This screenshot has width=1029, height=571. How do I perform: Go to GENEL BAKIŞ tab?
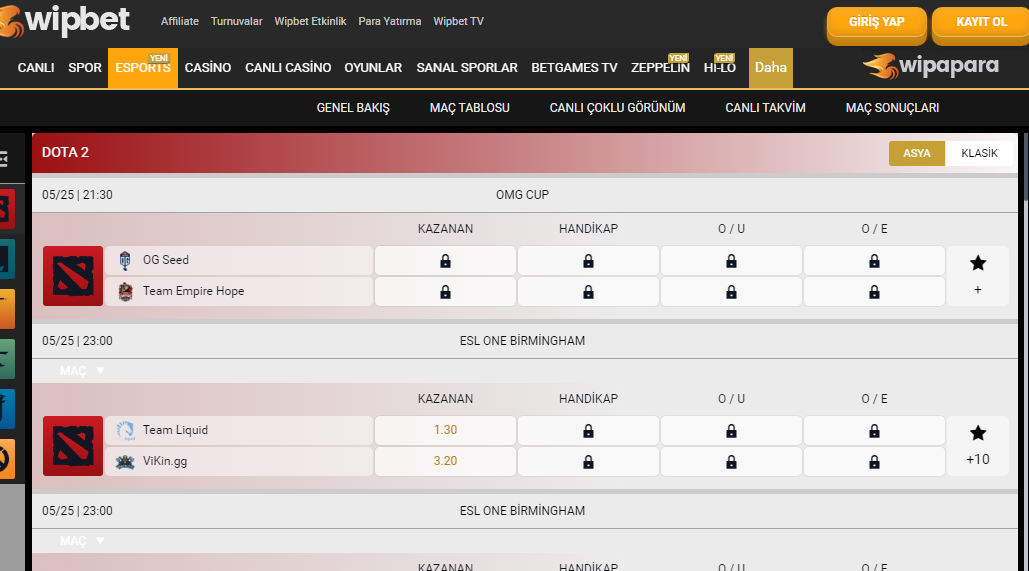[353, 108]
